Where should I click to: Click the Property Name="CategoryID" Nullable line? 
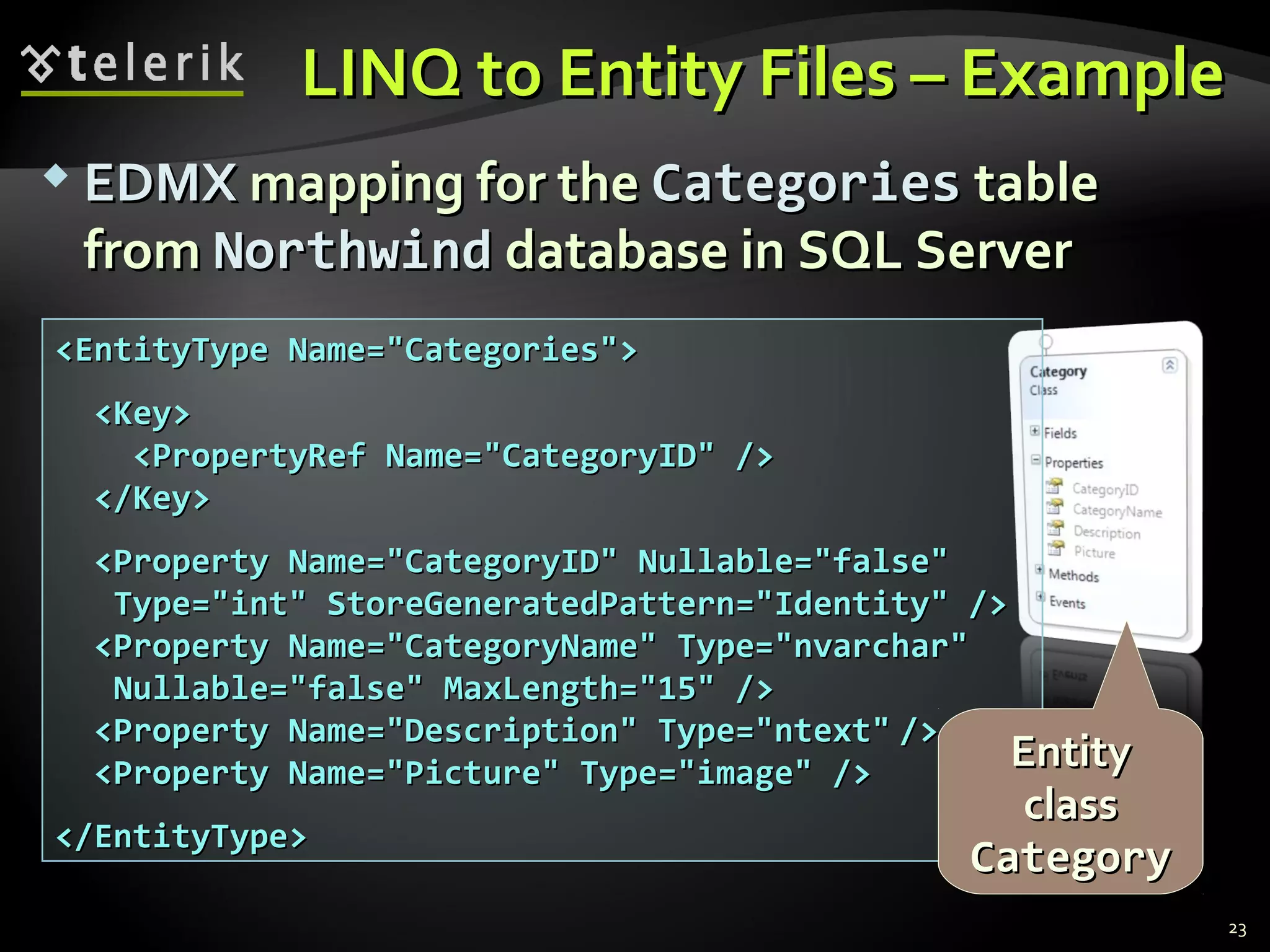coord(521,562)
